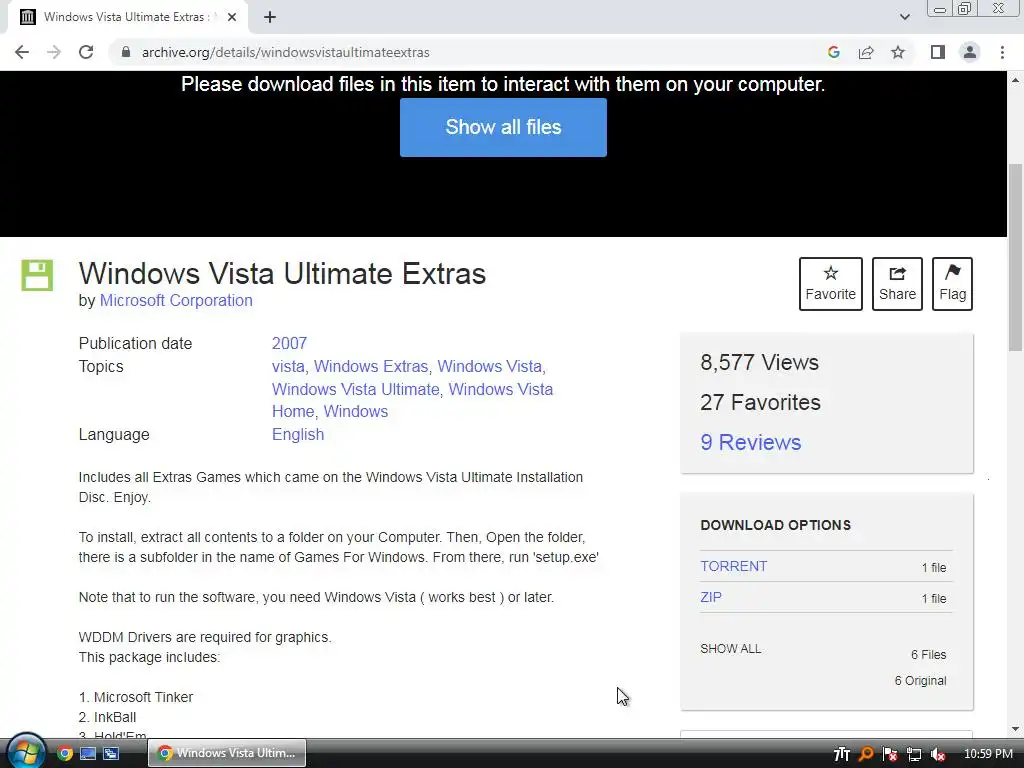1024x768 pixels.
Task: Open the Windows Vista Ultimate topic link
Action: [x=355, y=389]
